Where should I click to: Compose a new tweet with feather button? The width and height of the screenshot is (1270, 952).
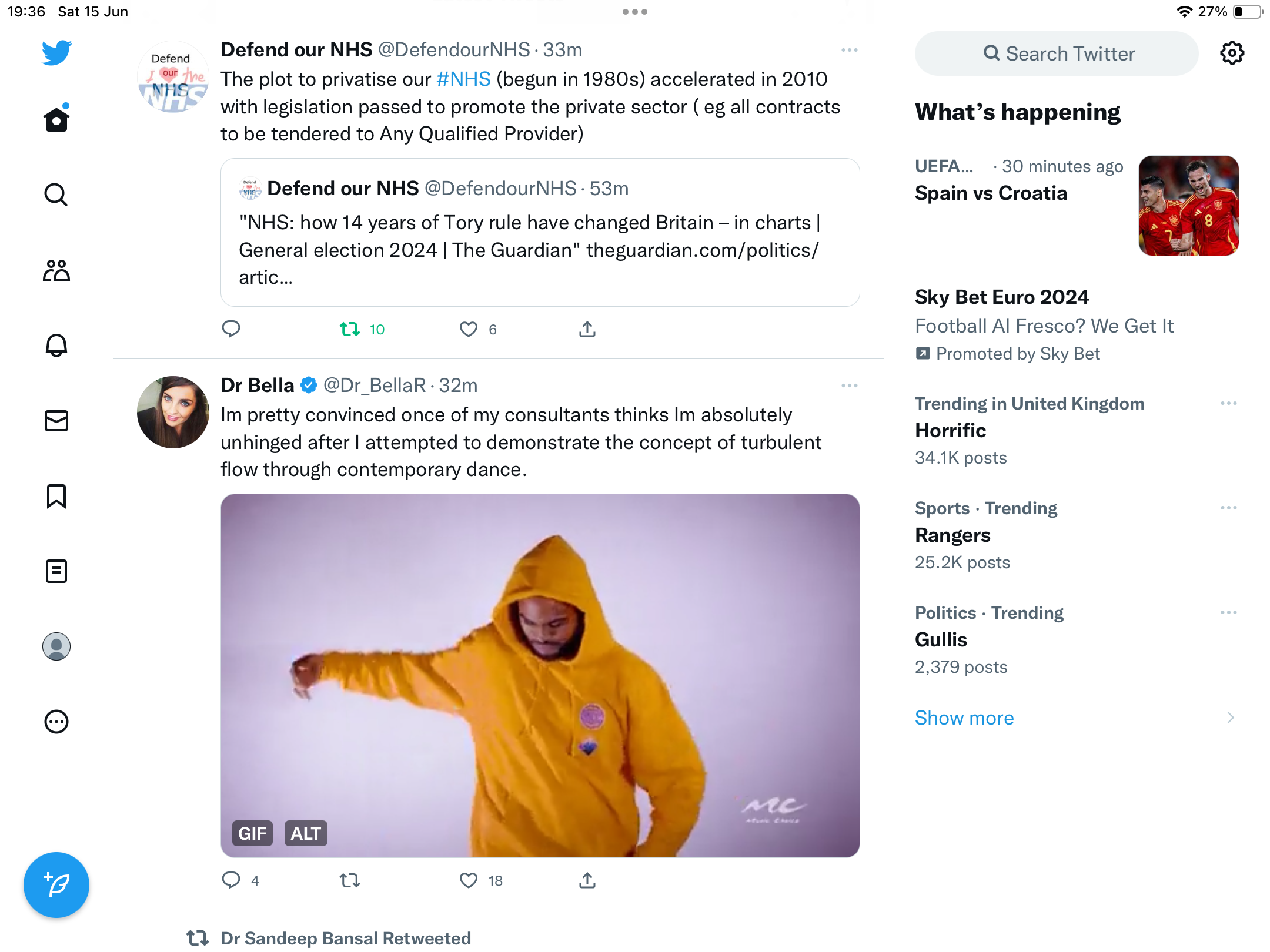pos(56,885)
